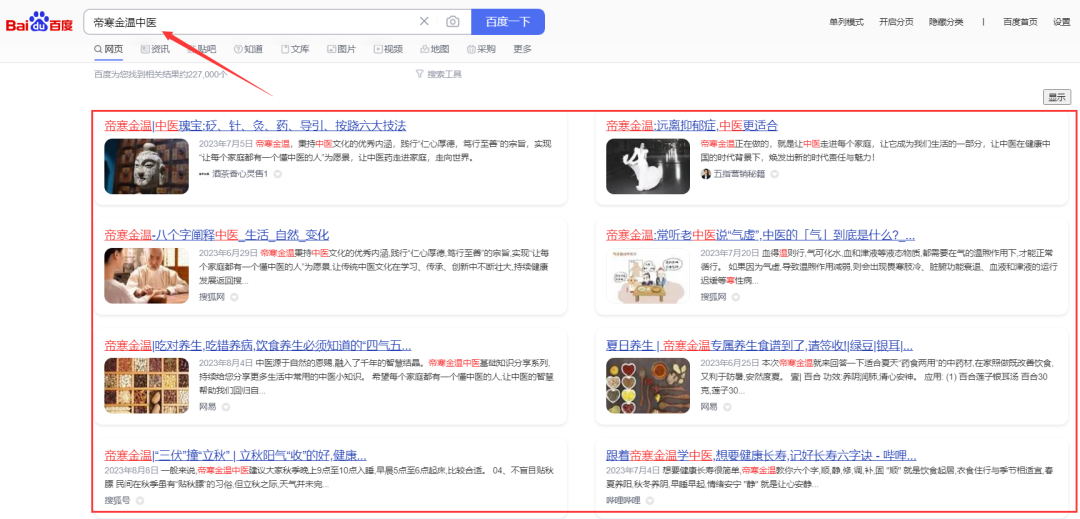Click the black-and-white dancer thumbnail
Viewport: 1080px width, 519px height.
[648, 166]
